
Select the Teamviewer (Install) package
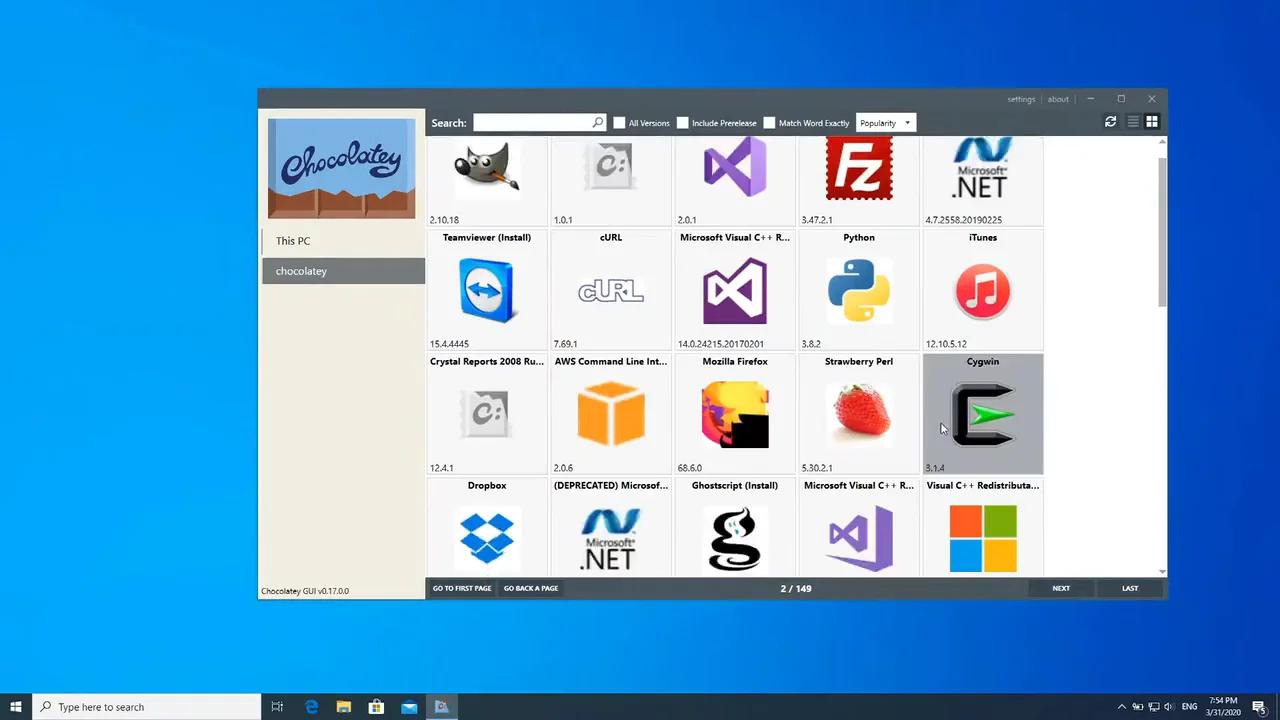(486, 290)
